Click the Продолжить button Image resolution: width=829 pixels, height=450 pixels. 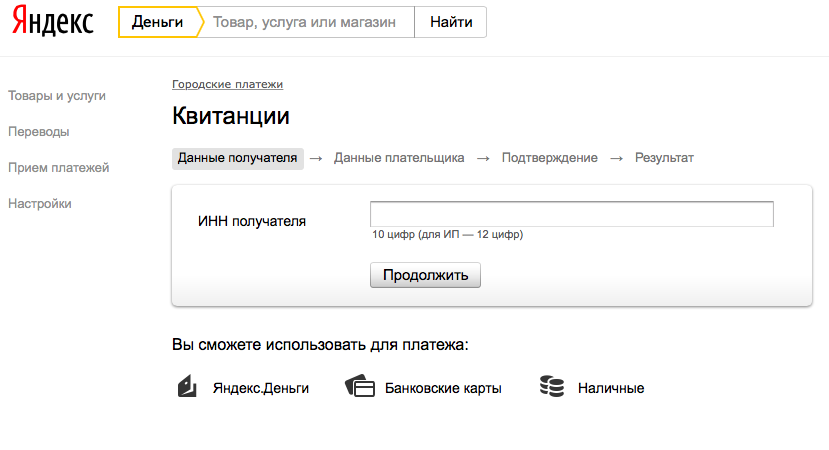[x=425, y=275]
